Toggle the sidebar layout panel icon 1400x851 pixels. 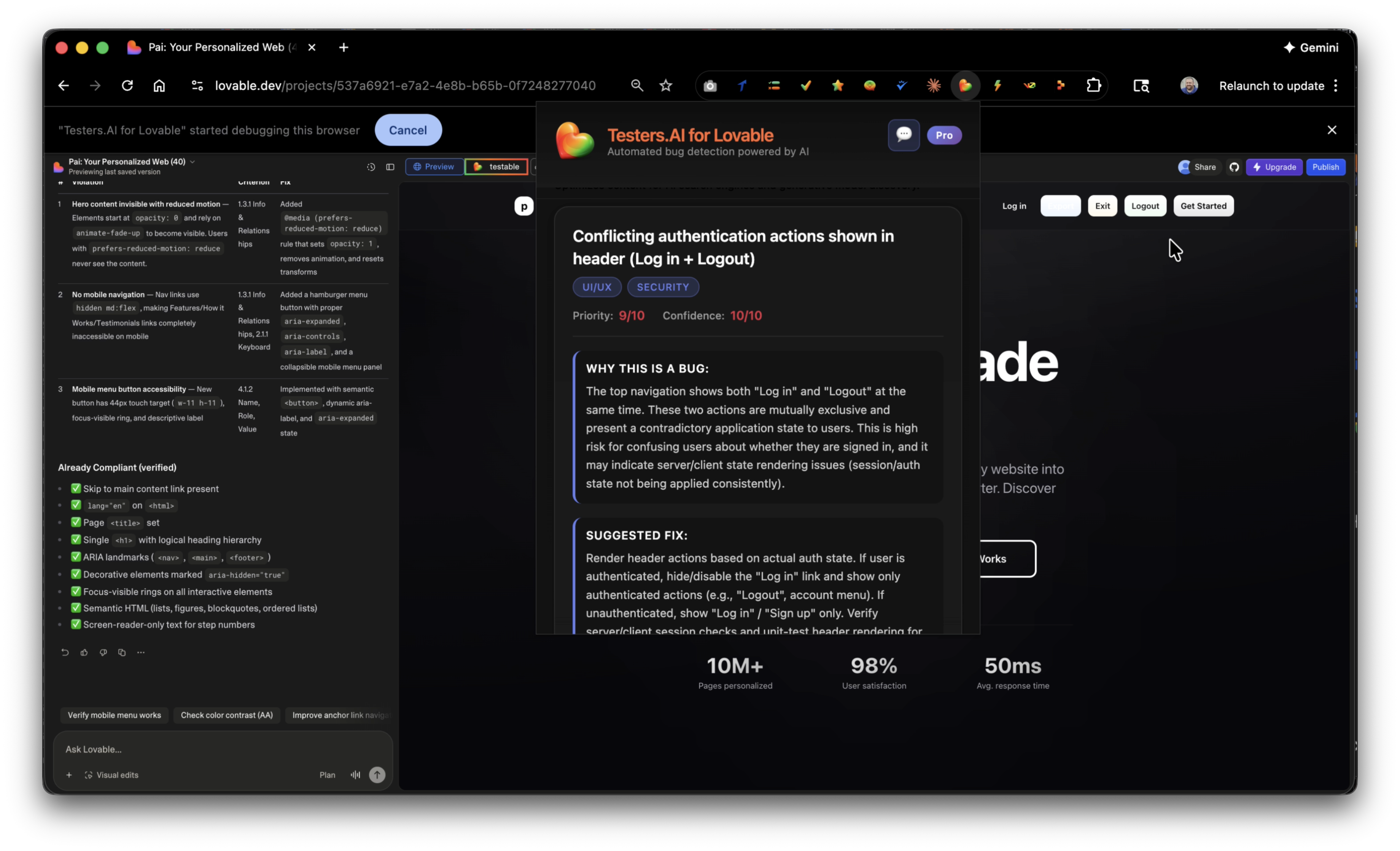coord(390,167)
